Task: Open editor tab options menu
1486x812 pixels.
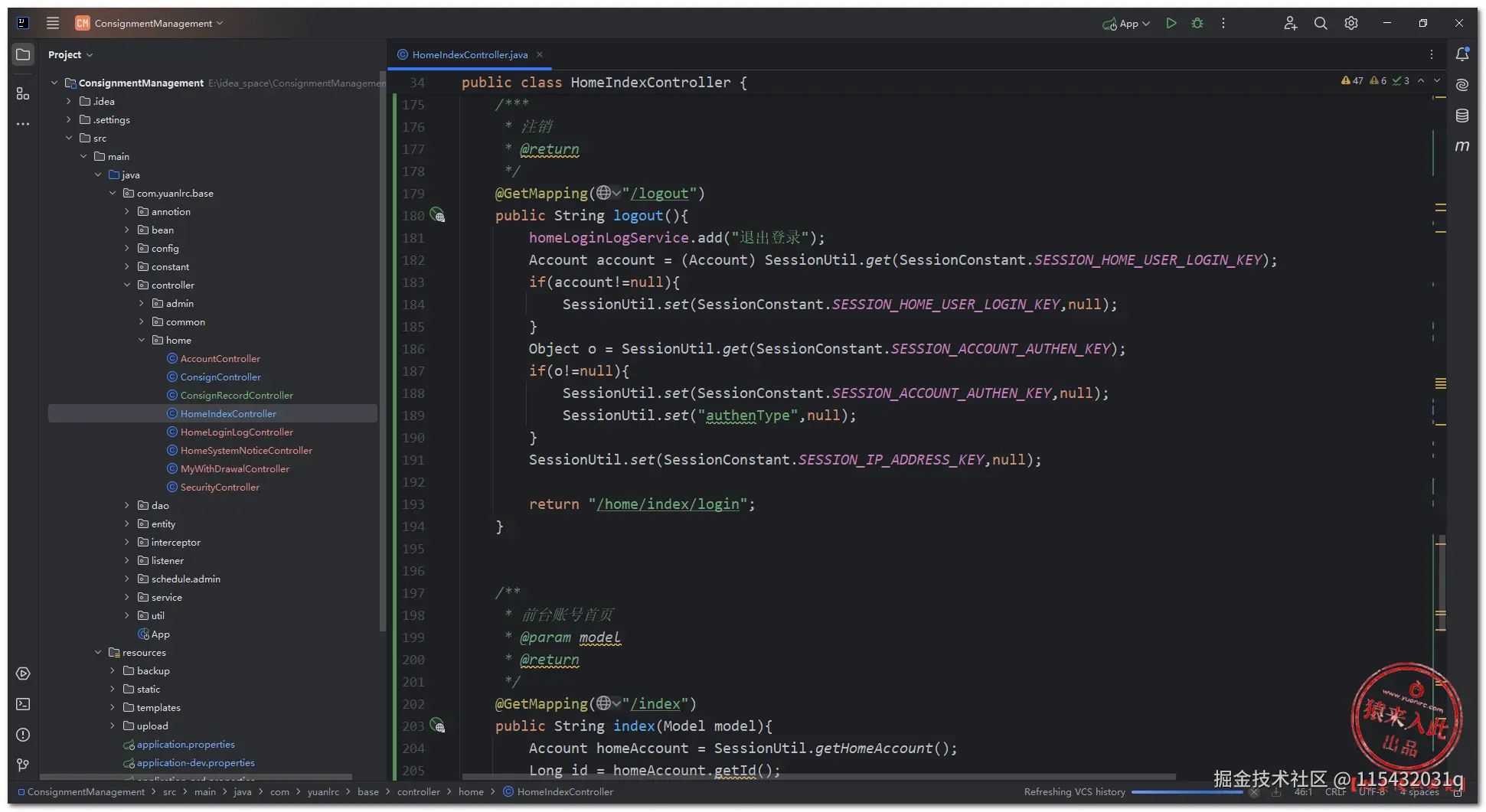Action: pos(1432,54)
